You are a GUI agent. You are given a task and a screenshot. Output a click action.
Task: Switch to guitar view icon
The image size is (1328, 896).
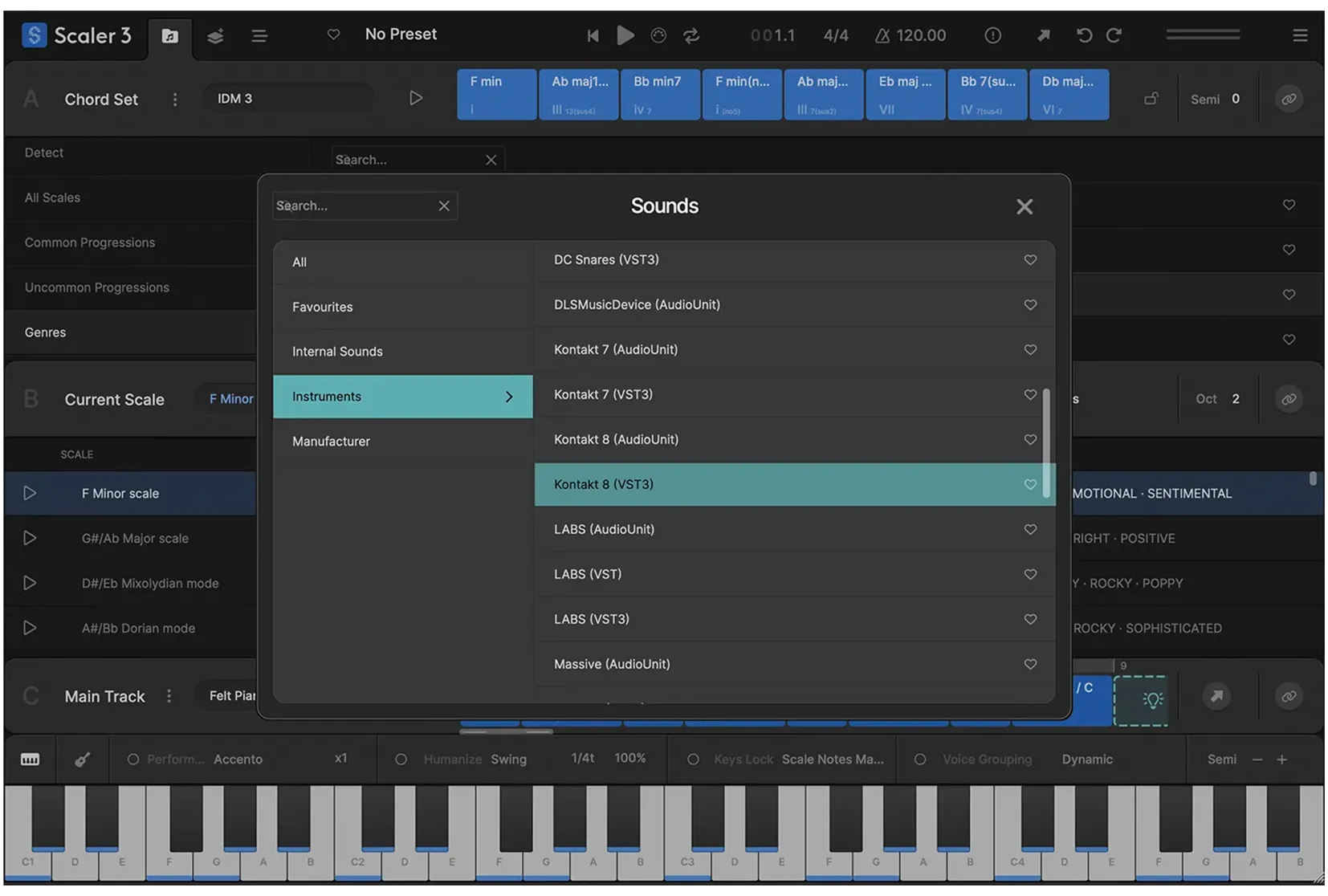(82, 760)
